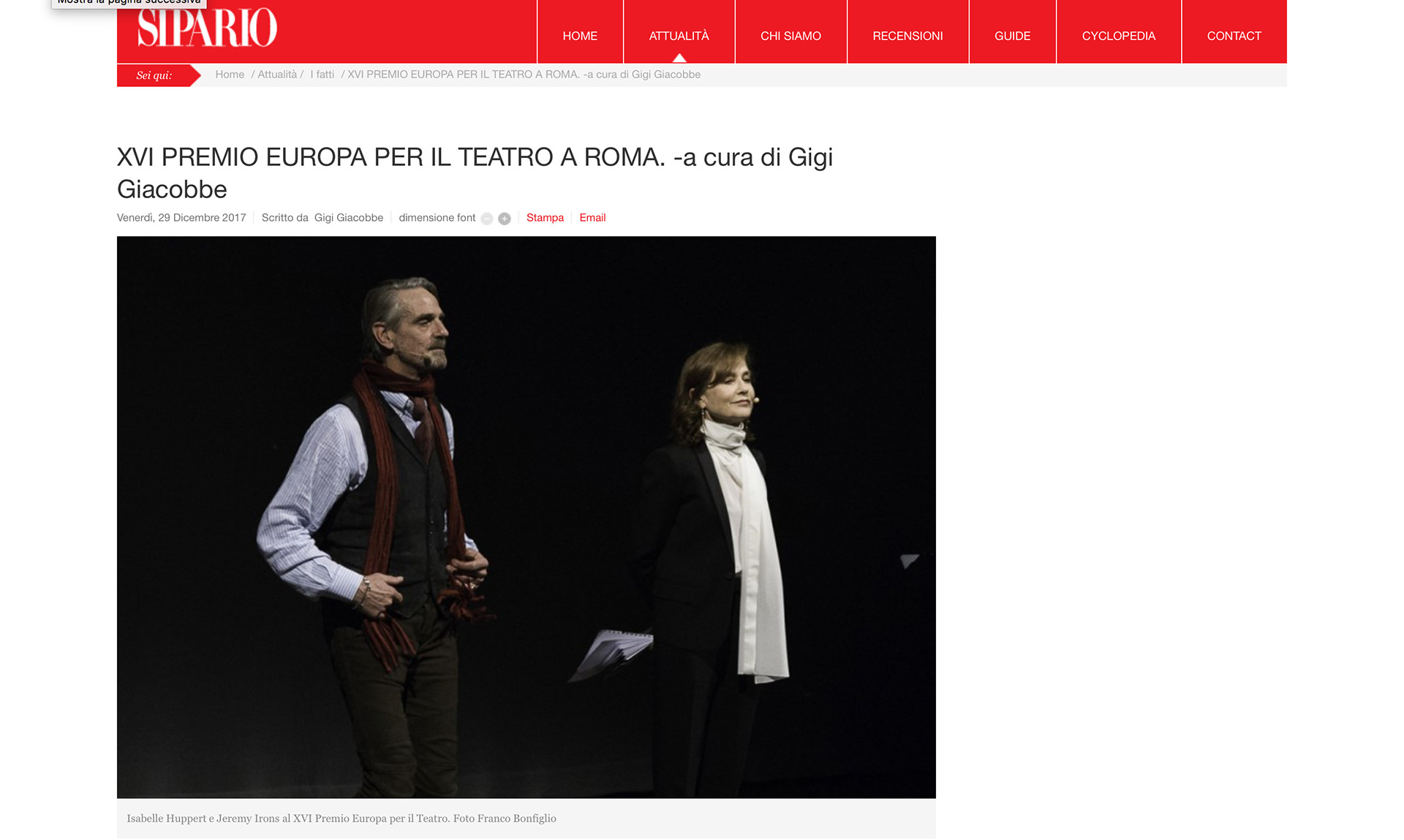Increase font size with plus icon
The height and width of the screenshot is (840, 1404).
pos(505,219)
